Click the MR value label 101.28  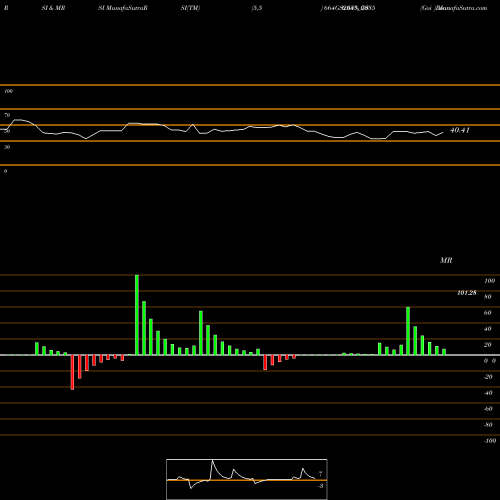467,293
